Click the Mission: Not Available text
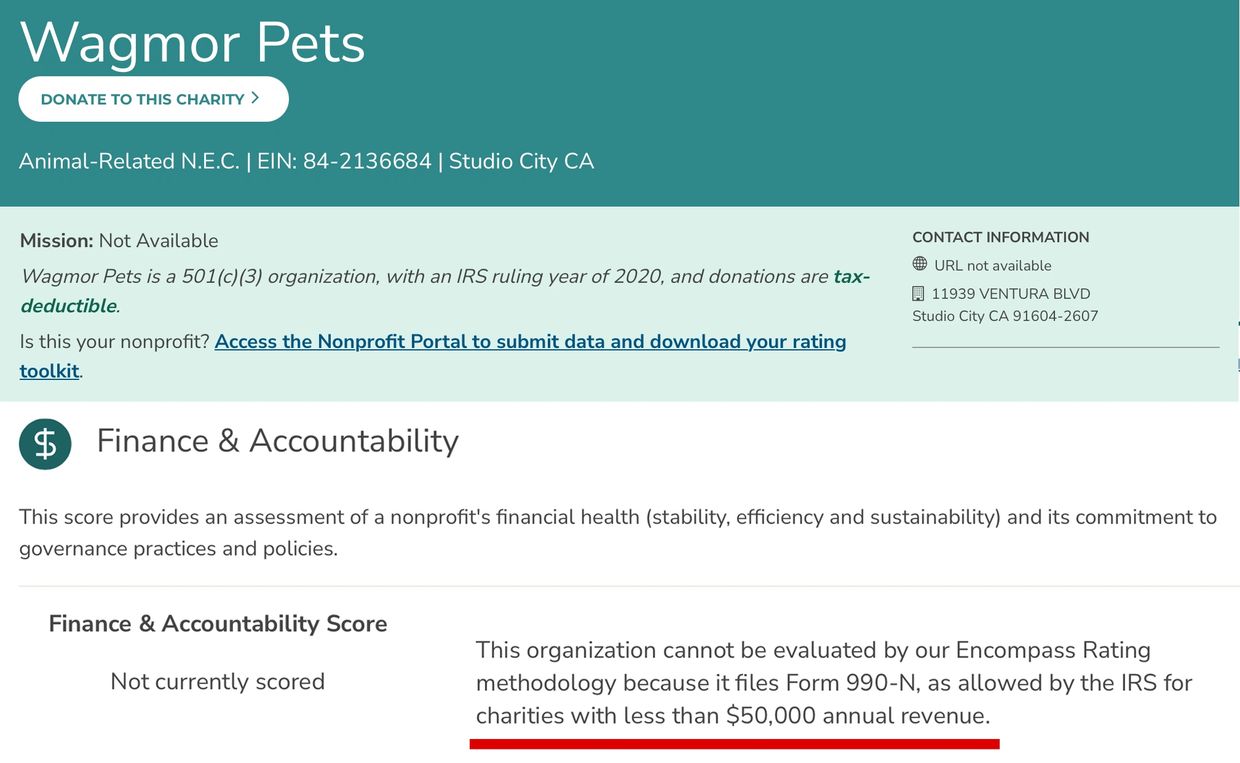Image resolution: width=1240 pixels, height=763 pixels. (118, 240)
